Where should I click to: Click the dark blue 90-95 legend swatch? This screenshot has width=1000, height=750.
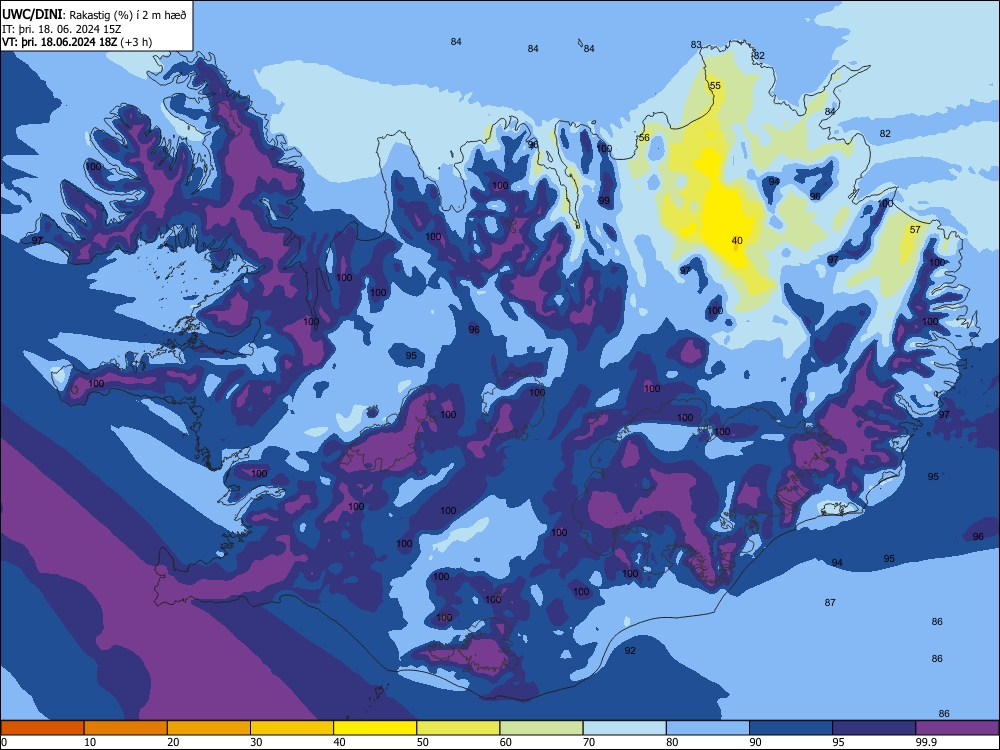tap(791, 728)
